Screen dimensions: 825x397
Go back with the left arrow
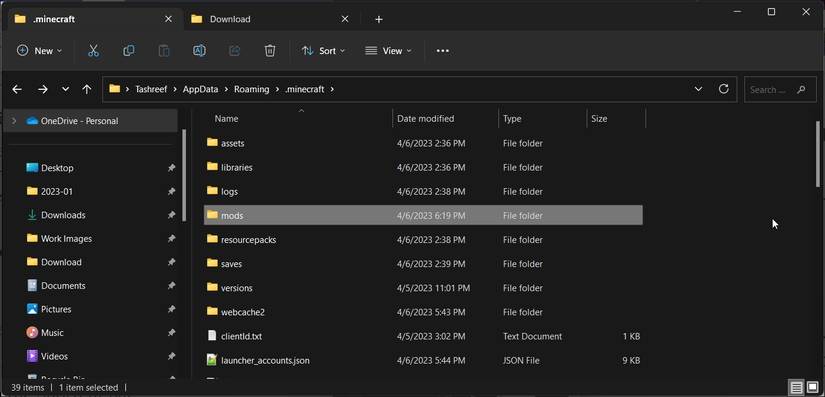pos(17,89)
